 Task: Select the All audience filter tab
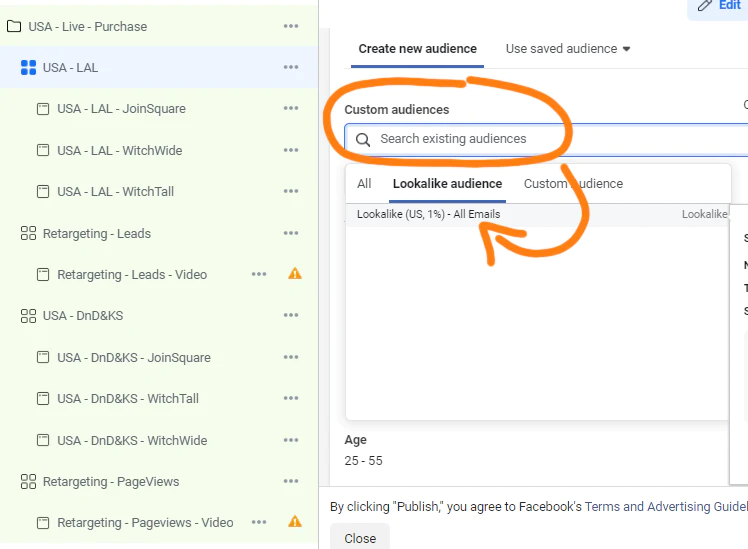coord(364,184)
